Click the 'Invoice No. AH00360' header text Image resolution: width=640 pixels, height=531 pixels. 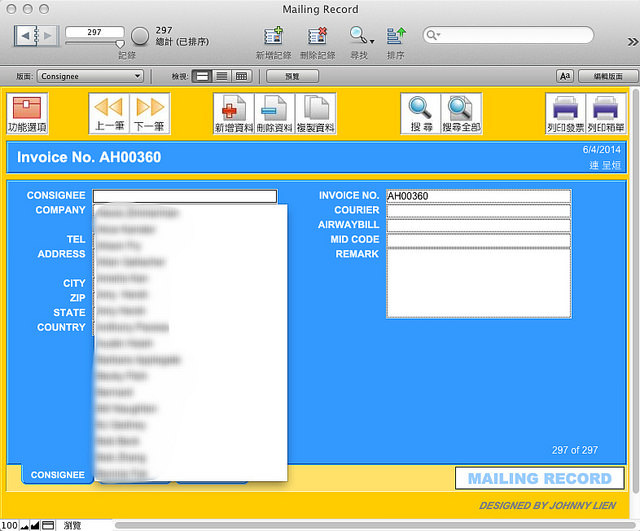89,157
